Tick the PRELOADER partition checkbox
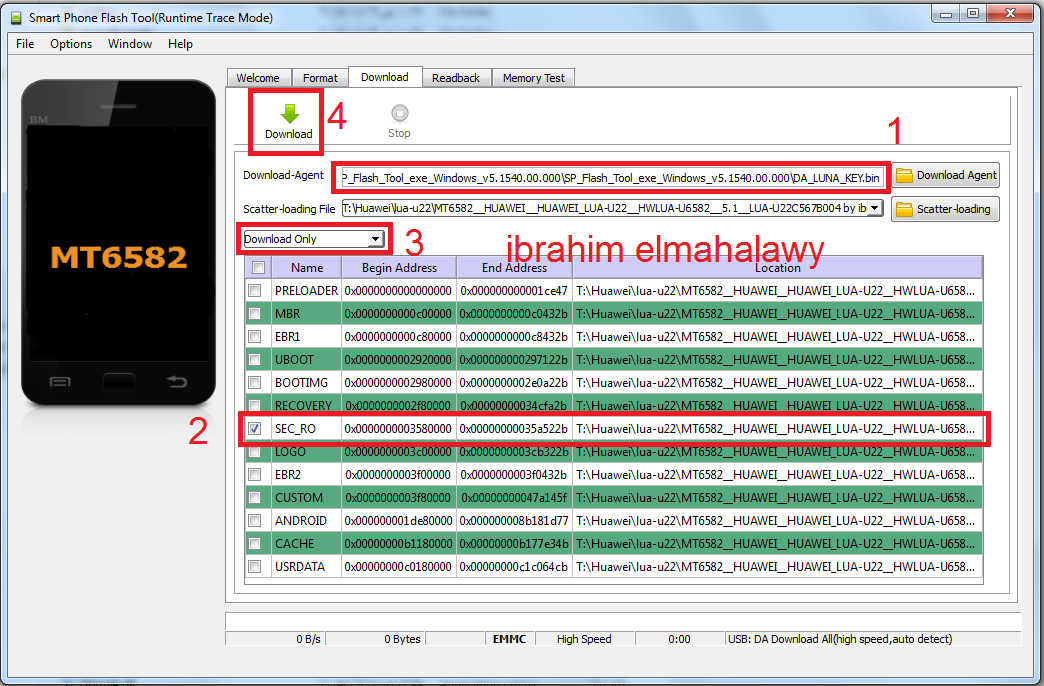1044x686 pixels. (254, 290)
